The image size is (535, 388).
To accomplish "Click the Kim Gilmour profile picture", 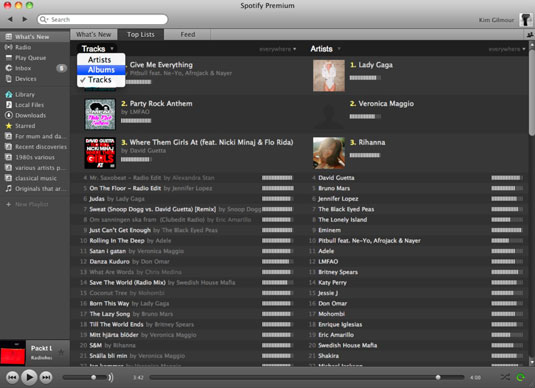I will (526, 19).
